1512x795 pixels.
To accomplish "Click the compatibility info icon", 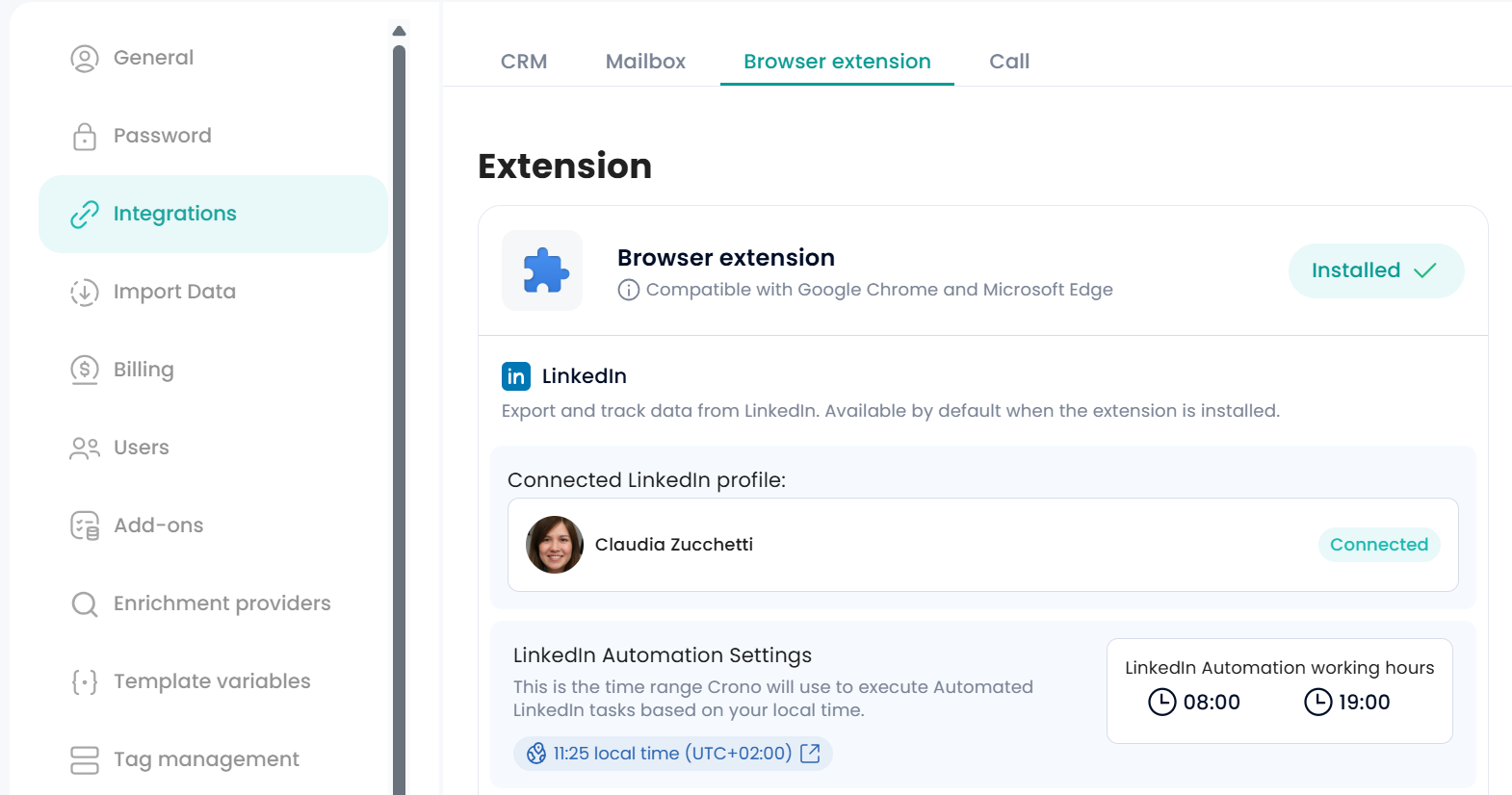I will pyautogui.click(x=628, y=290).
